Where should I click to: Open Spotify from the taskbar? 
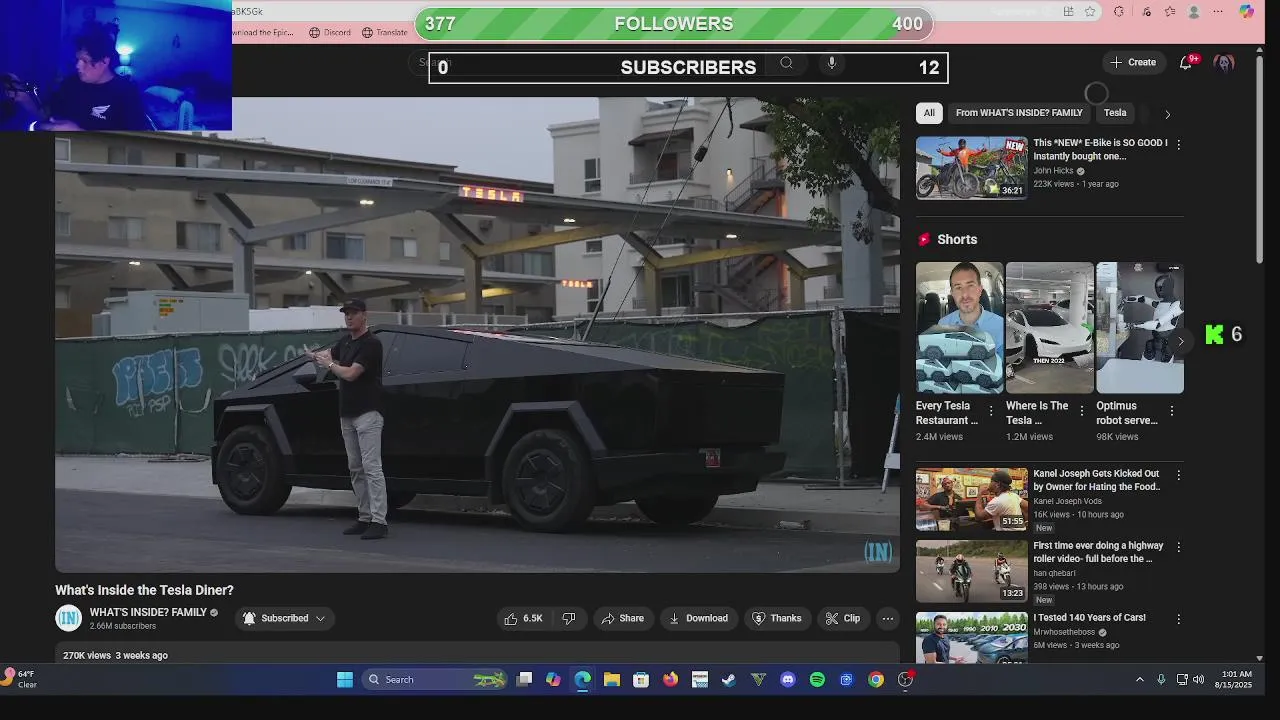click(x=817, y=680)
